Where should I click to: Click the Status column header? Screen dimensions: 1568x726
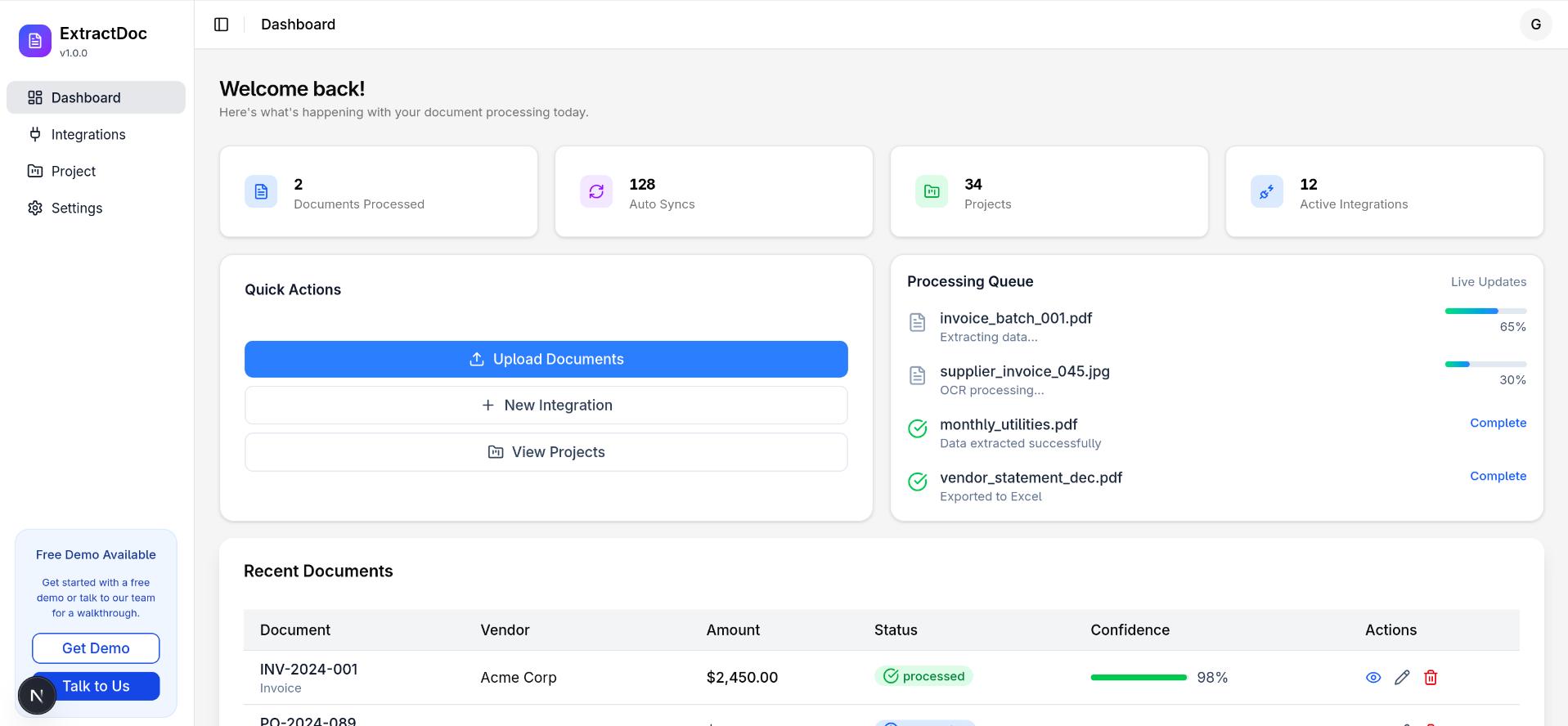(896, 630)
